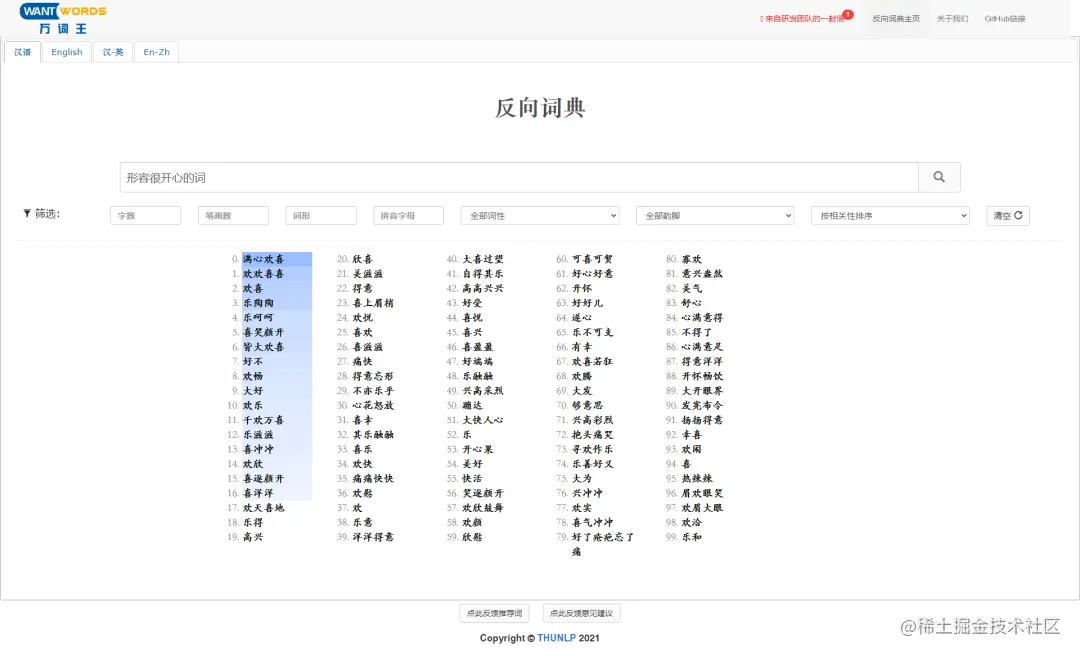Switch to the English tab
The image size is (1080, 656).
pos(66,51)
